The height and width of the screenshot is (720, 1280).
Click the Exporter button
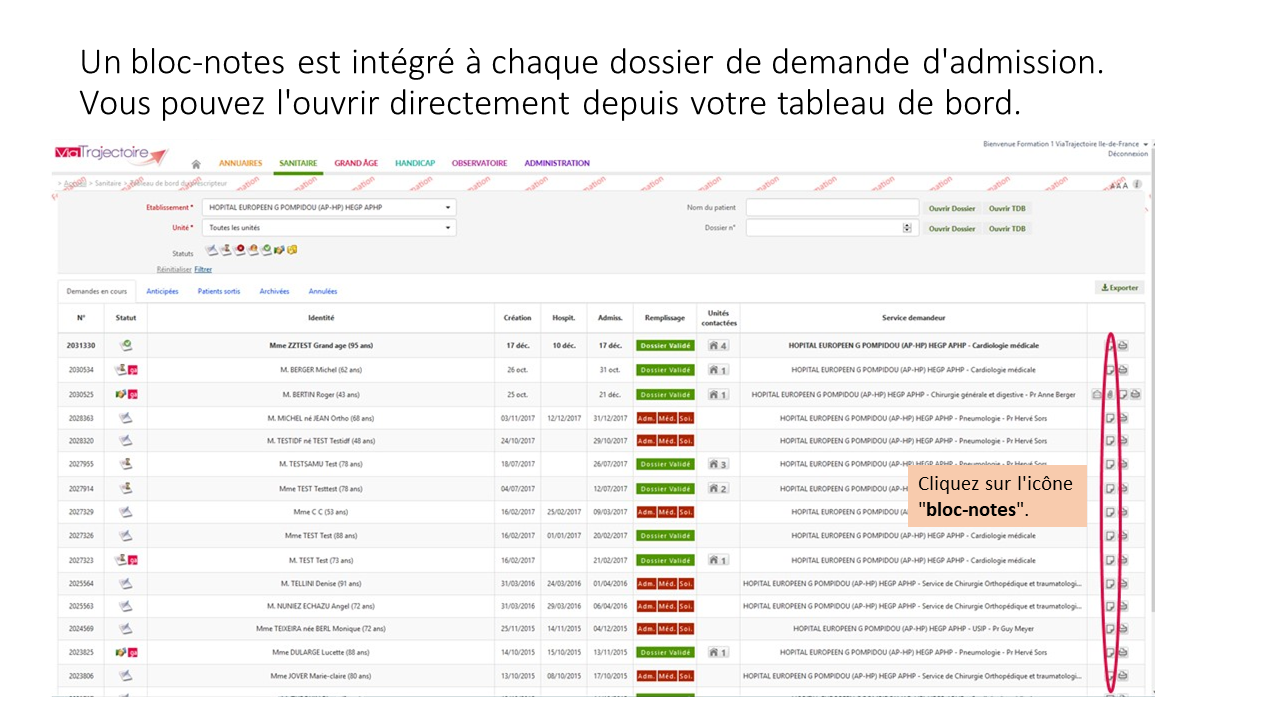(1119, 288)
